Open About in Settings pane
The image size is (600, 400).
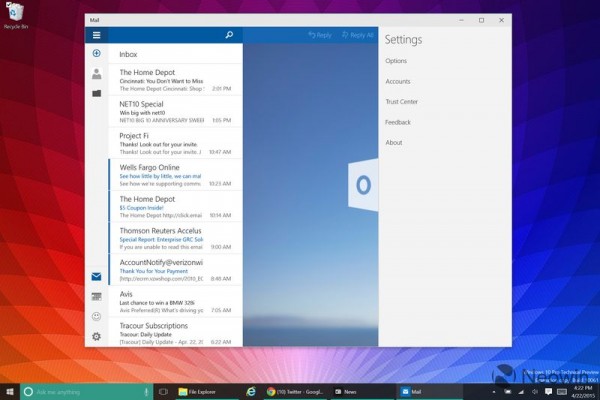pos(394,142)
